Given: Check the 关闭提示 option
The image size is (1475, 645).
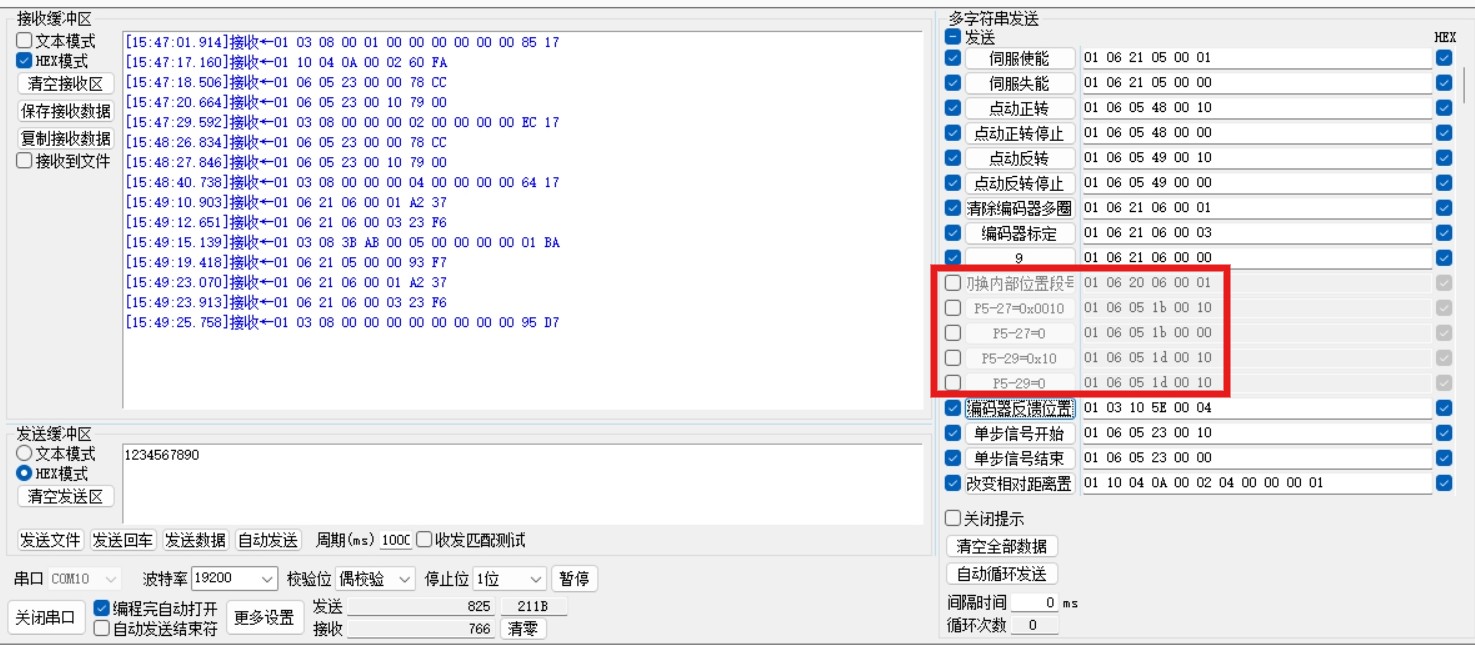Looking at the screenshot, I should tap(953, 519).
